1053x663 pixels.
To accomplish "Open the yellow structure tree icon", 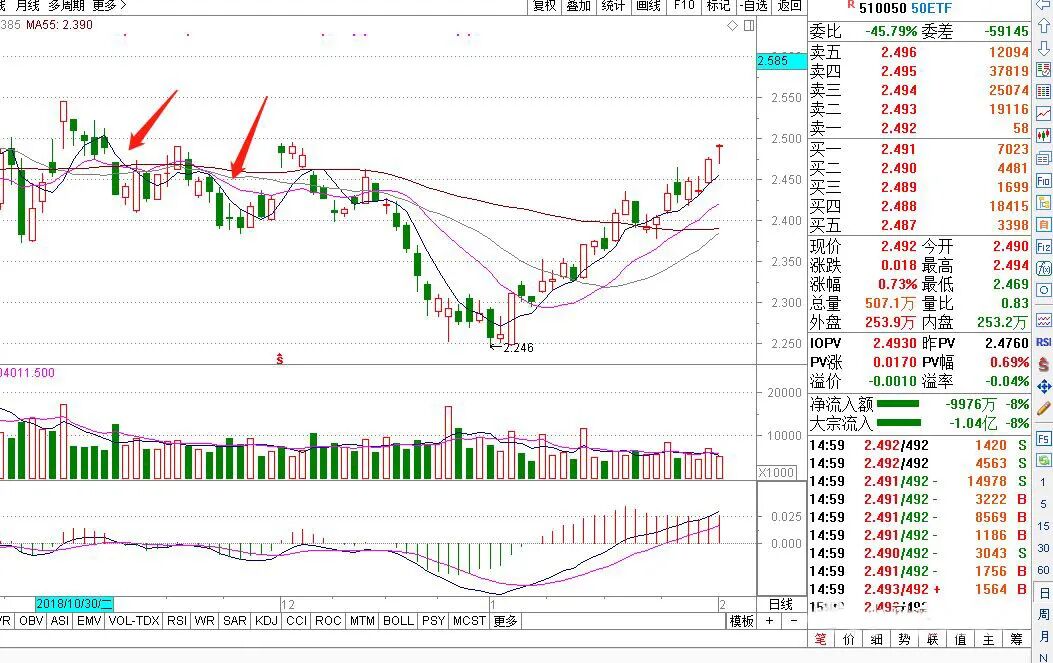I will pyautogui.click(x=1044, y=203).
